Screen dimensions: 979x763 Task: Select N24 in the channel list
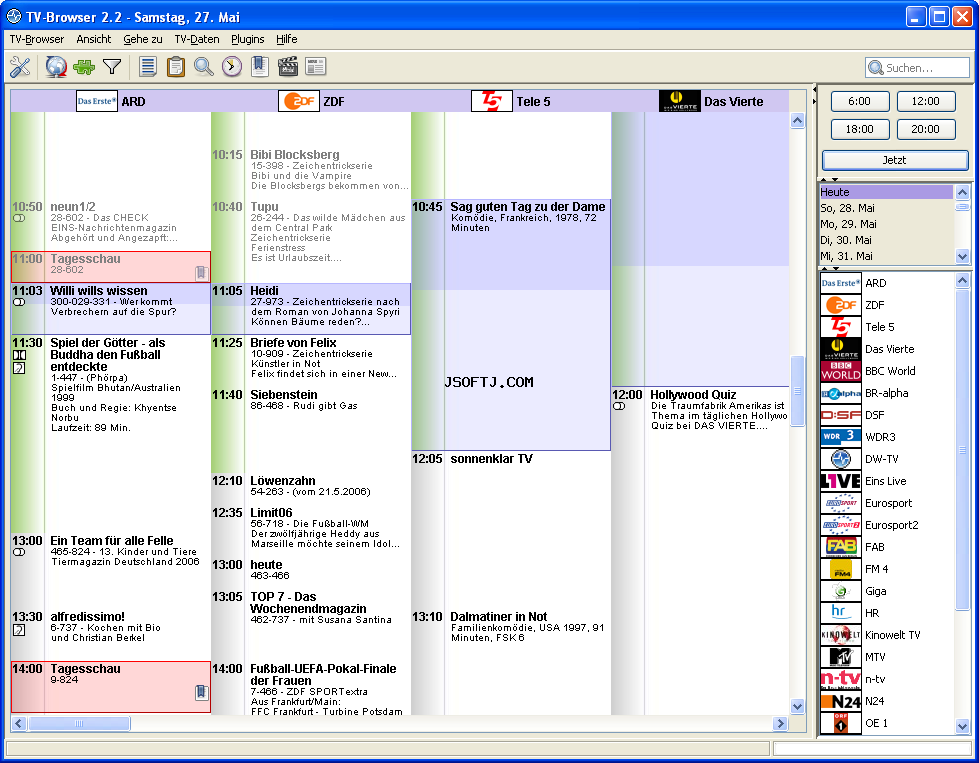click(887, 701)
